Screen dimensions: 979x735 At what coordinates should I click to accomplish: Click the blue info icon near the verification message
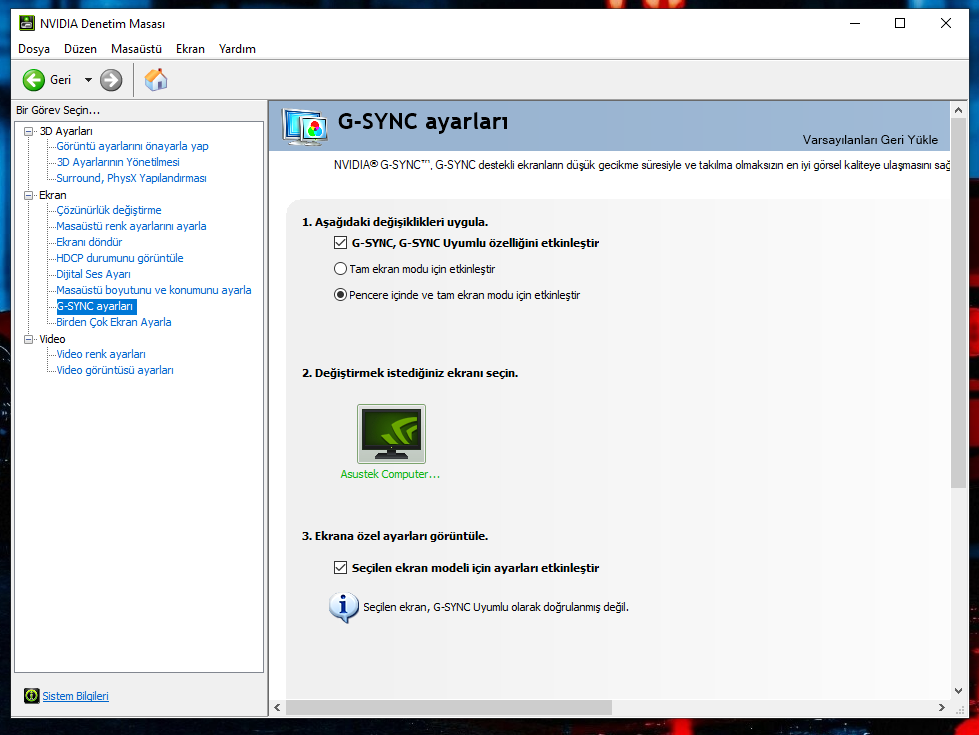pyautogui.click(x=343, y=607)
